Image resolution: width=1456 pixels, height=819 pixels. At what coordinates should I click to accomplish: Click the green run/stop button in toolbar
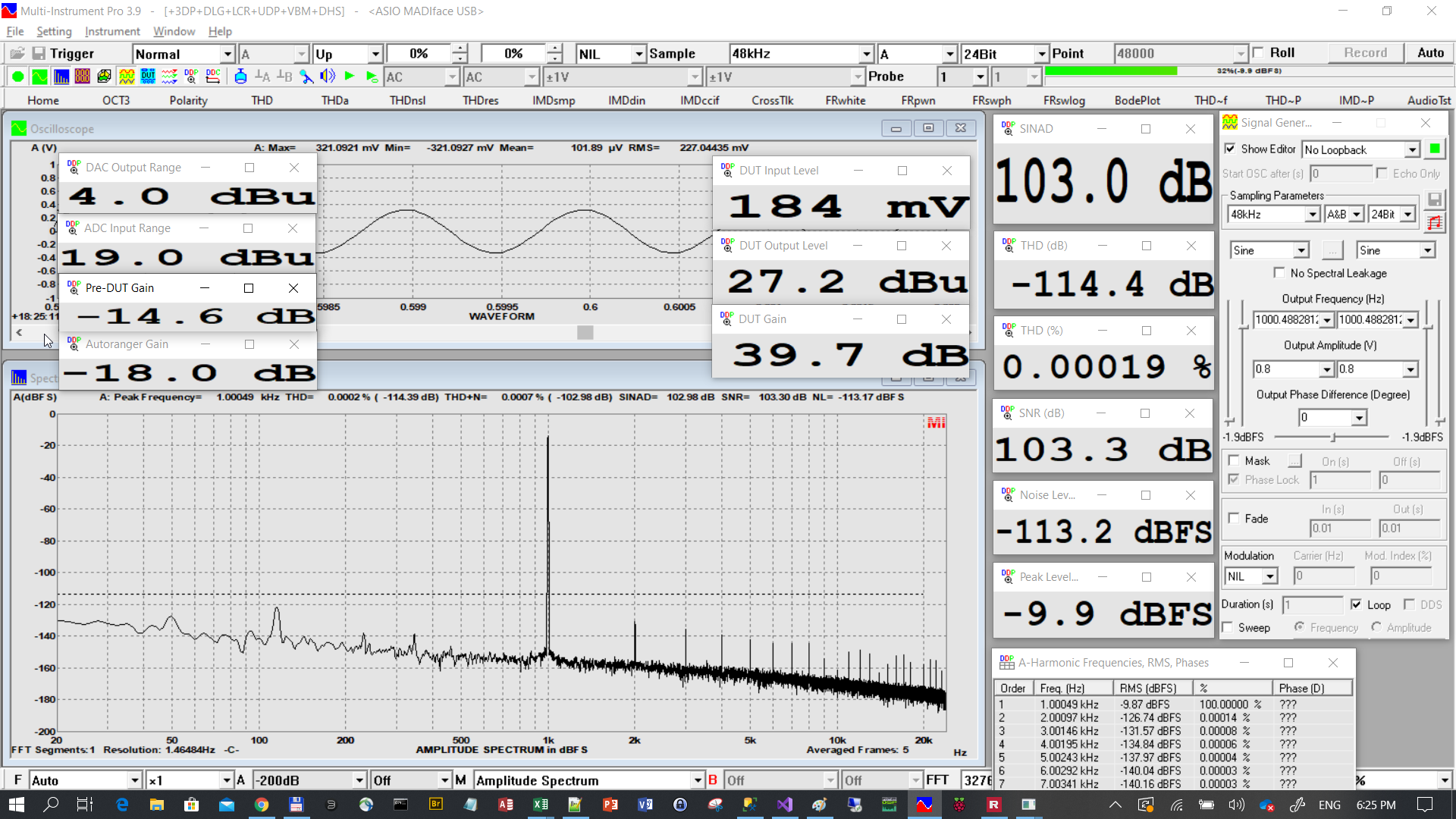[x=17, y=77]
